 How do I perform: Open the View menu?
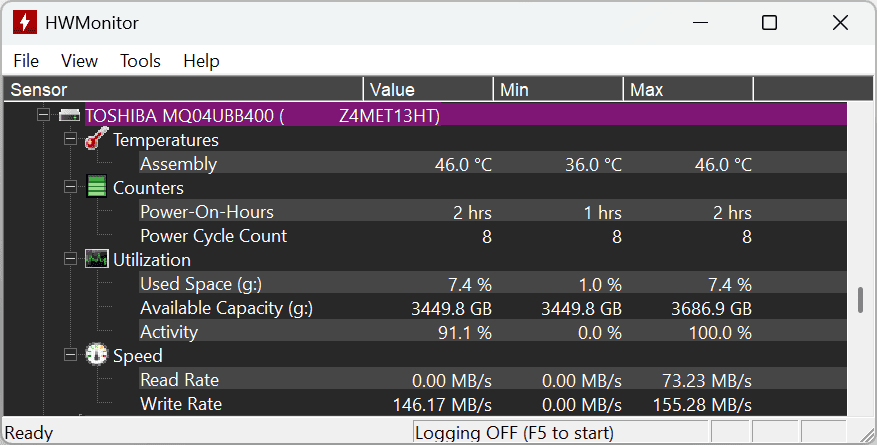click(x=79, y=60)
